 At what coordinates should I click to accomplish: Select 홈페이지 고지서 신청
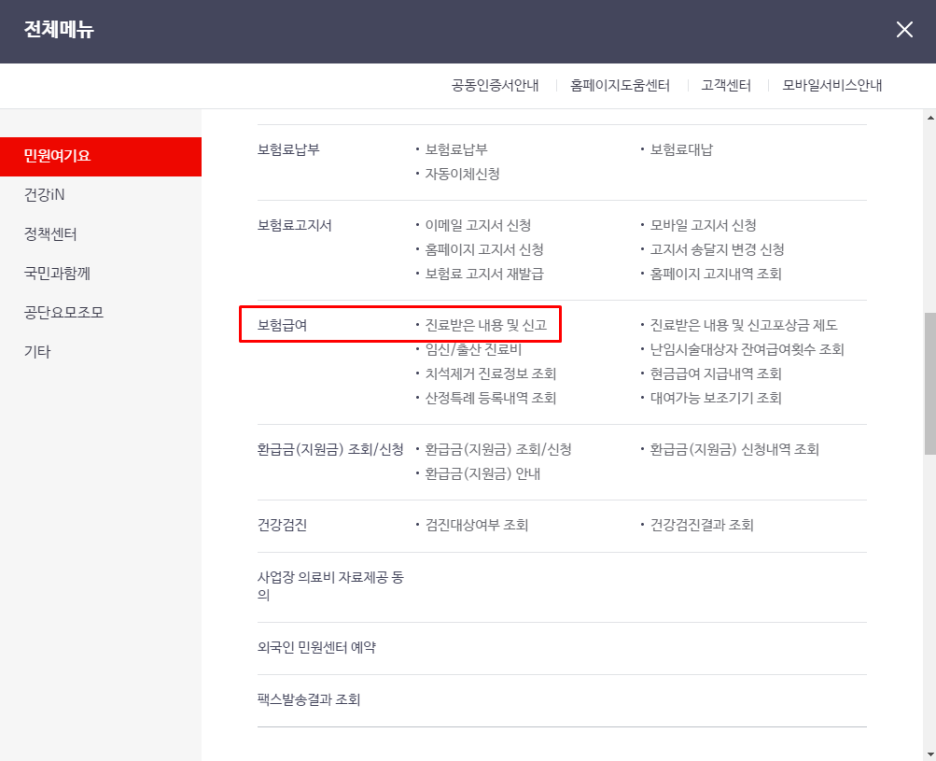(484, 249)
